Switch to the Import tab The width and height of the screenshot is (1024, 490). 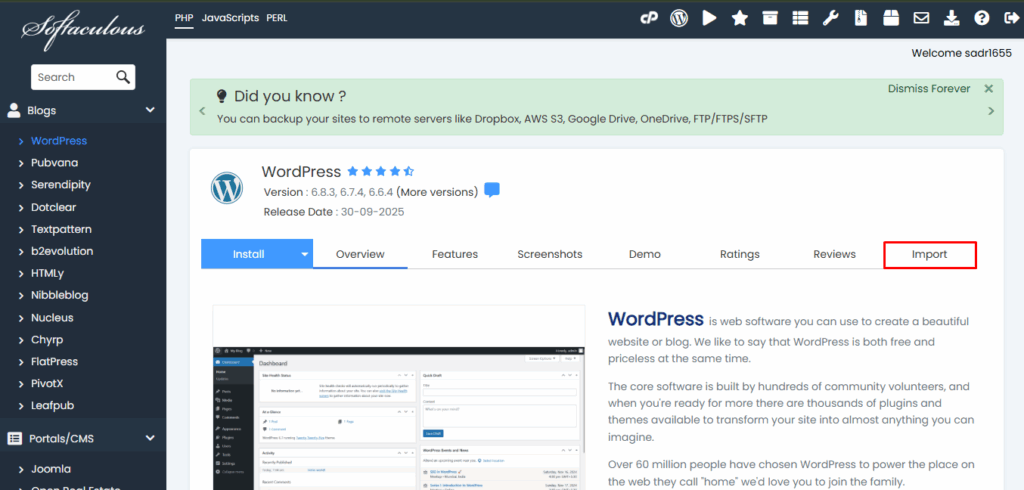[929, 254]
